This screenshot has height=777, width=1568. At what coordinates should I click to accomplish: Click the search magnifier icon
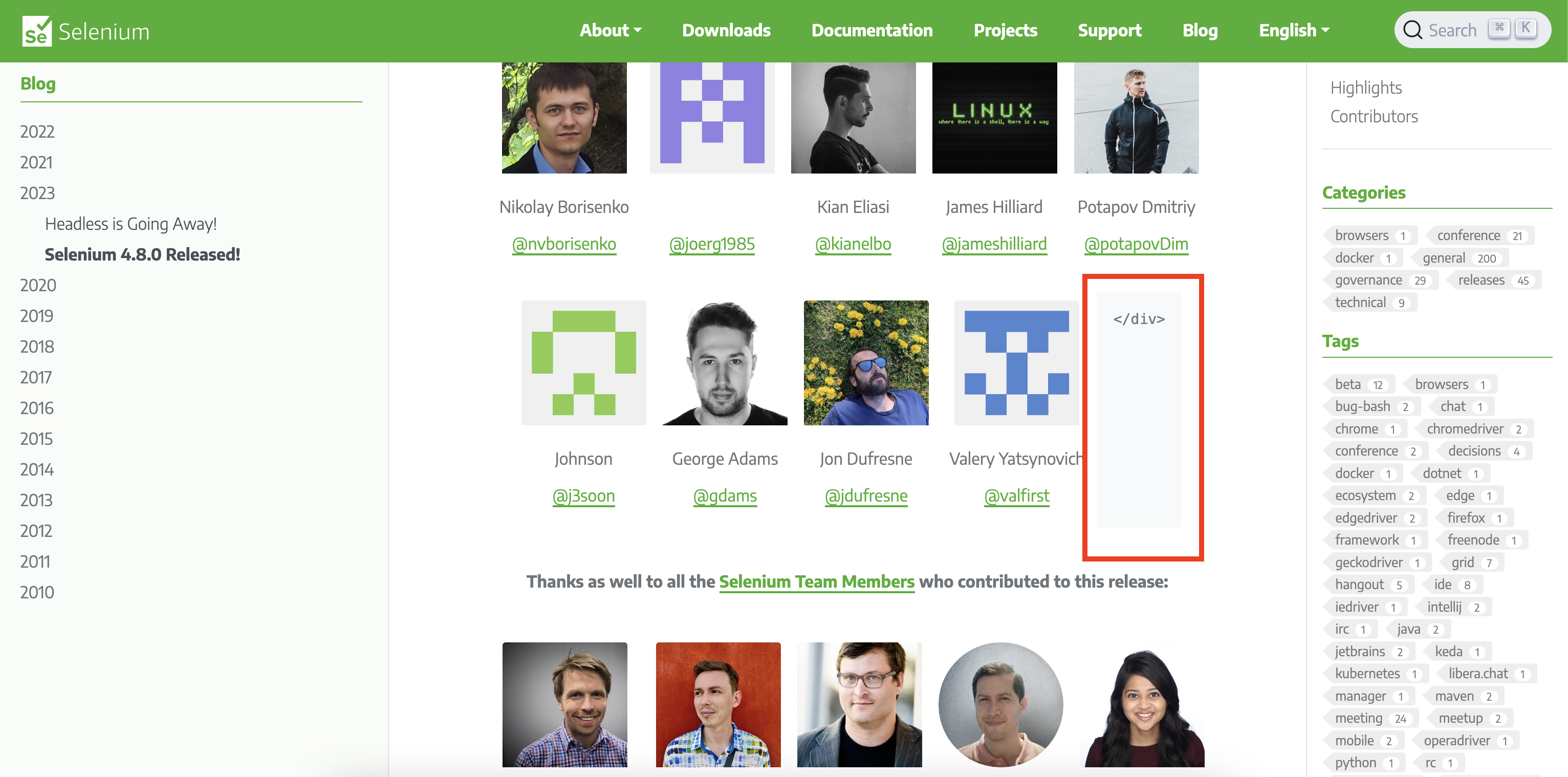click(1412, 30)
